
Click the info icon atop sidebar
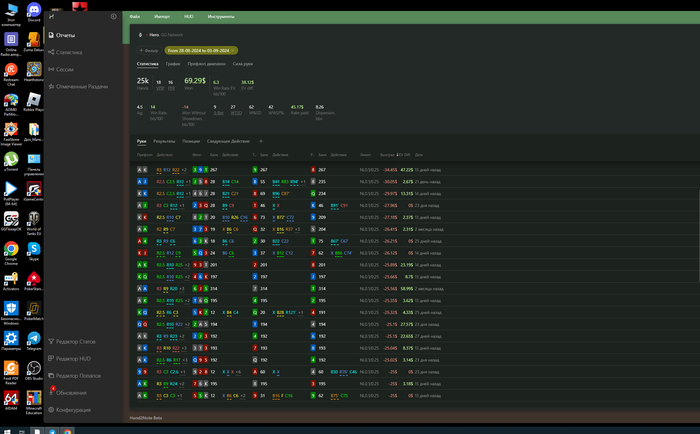[113, 17]
